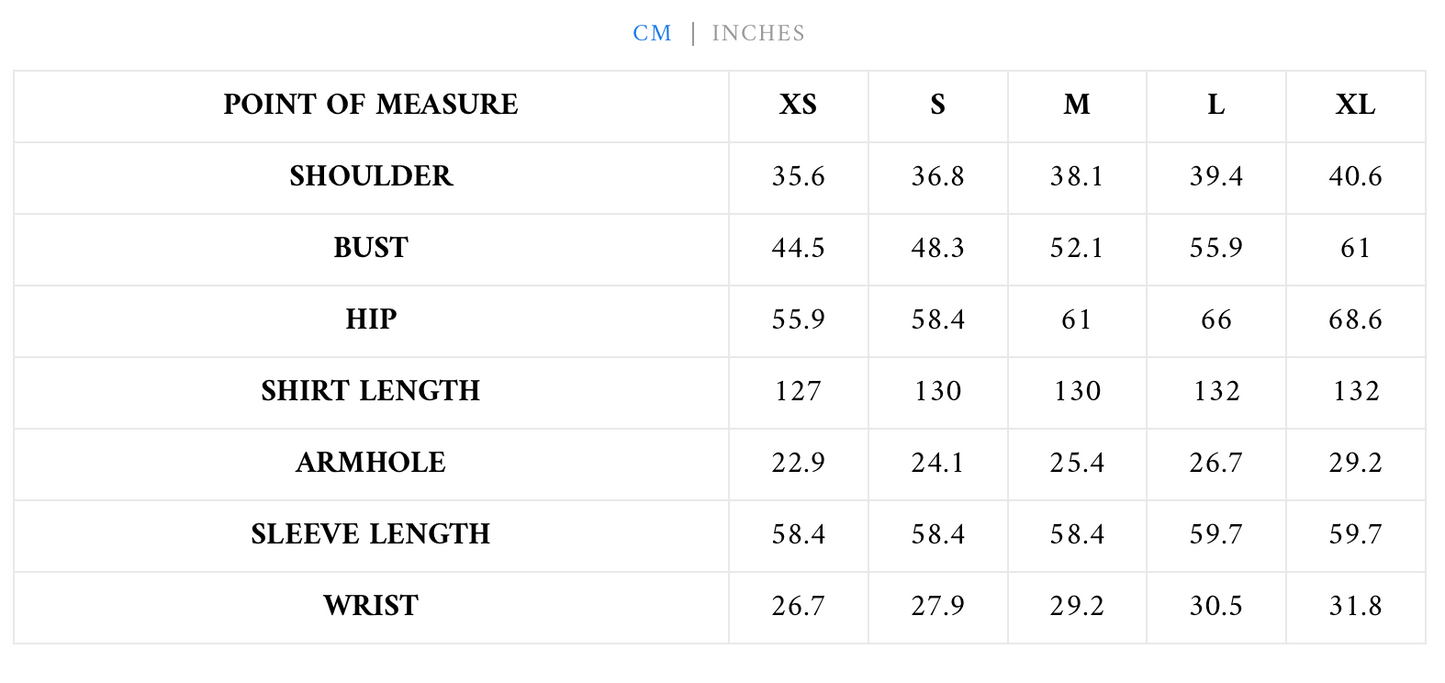Click the XS shoulder value 35.6

coord(798,177)
